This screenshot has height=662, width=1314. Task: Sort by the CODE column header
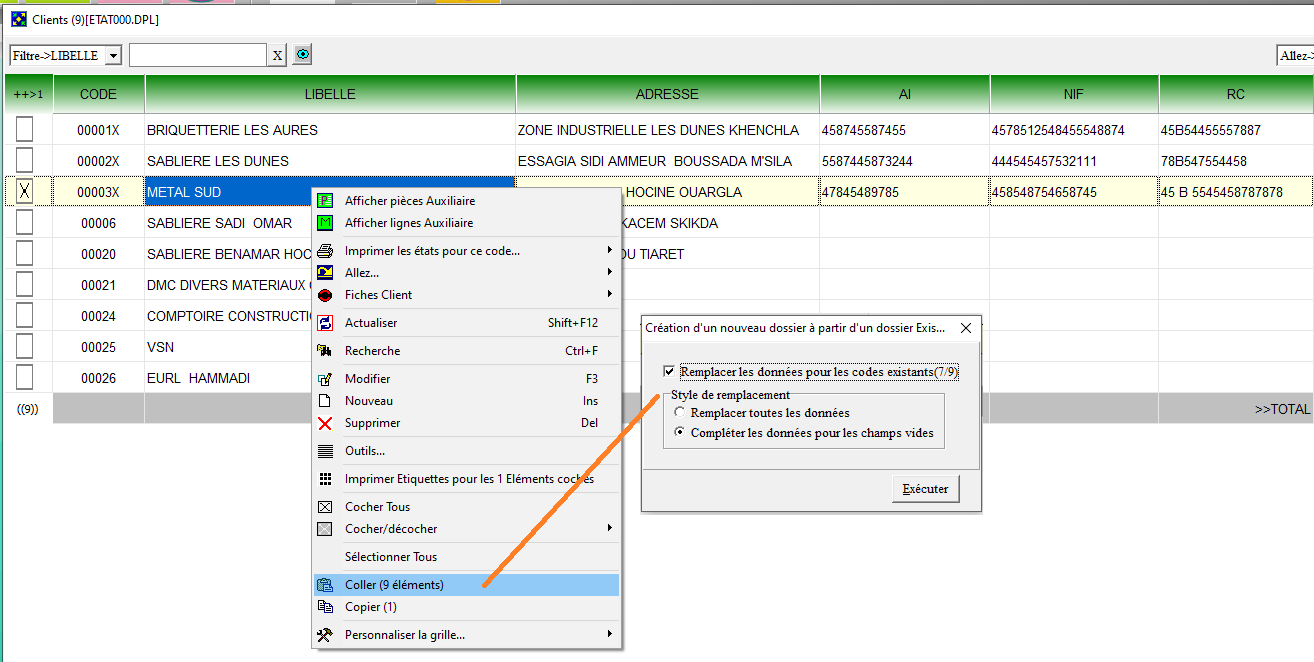pos(99,95)
